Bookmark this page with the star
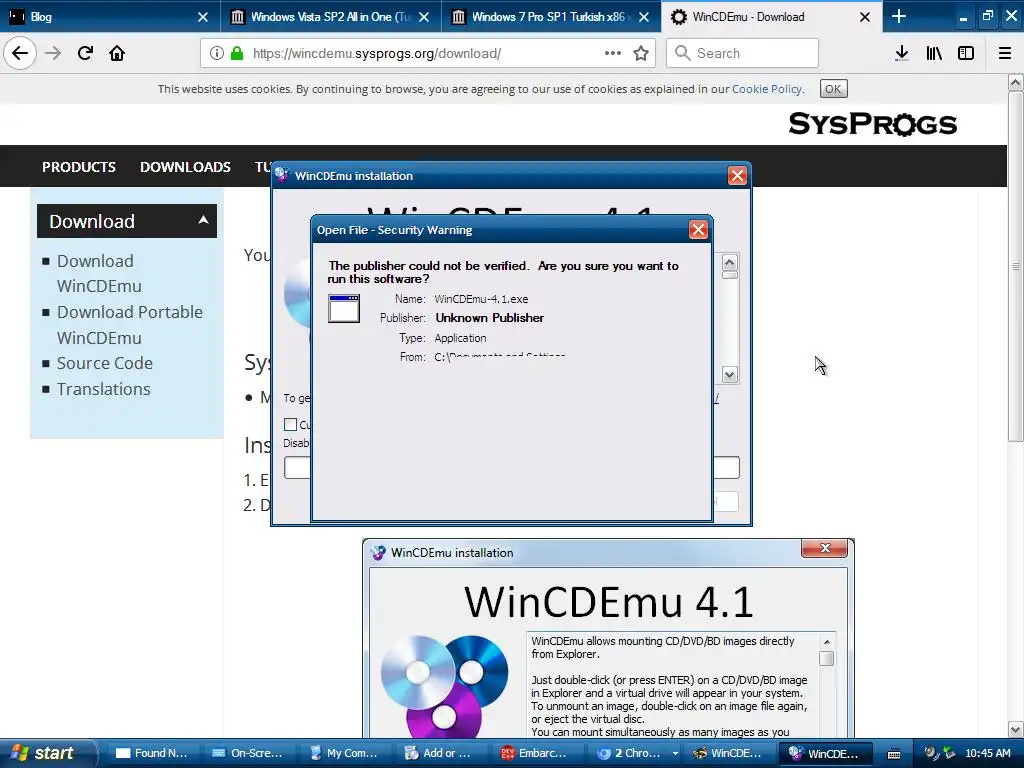 click(x=641, y=54)
